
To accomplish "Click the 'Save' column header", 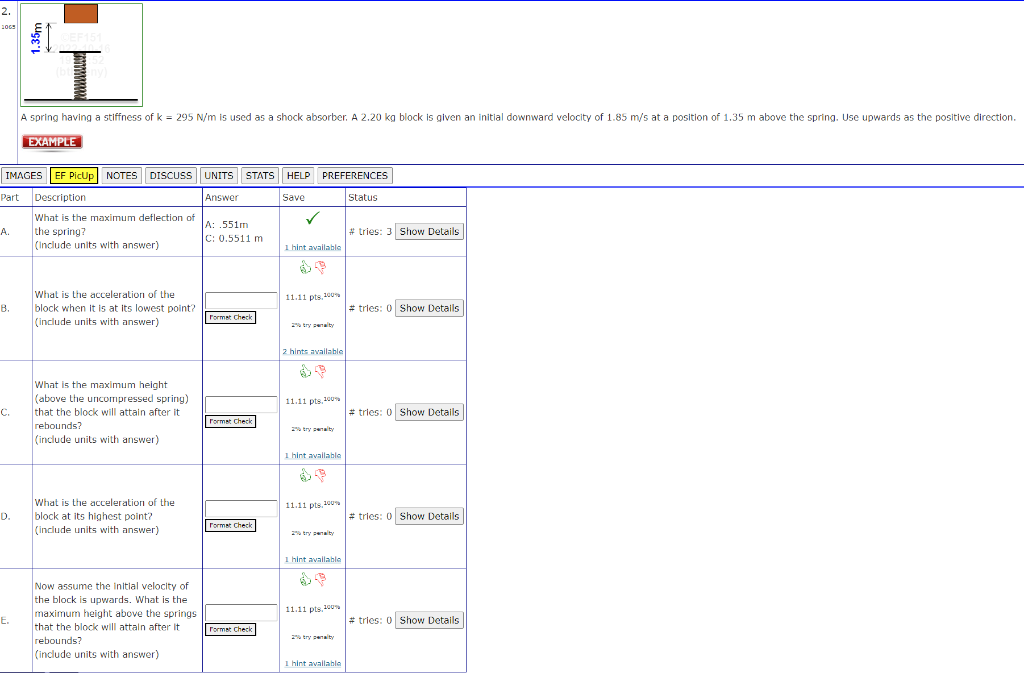I will coord(293,197).
